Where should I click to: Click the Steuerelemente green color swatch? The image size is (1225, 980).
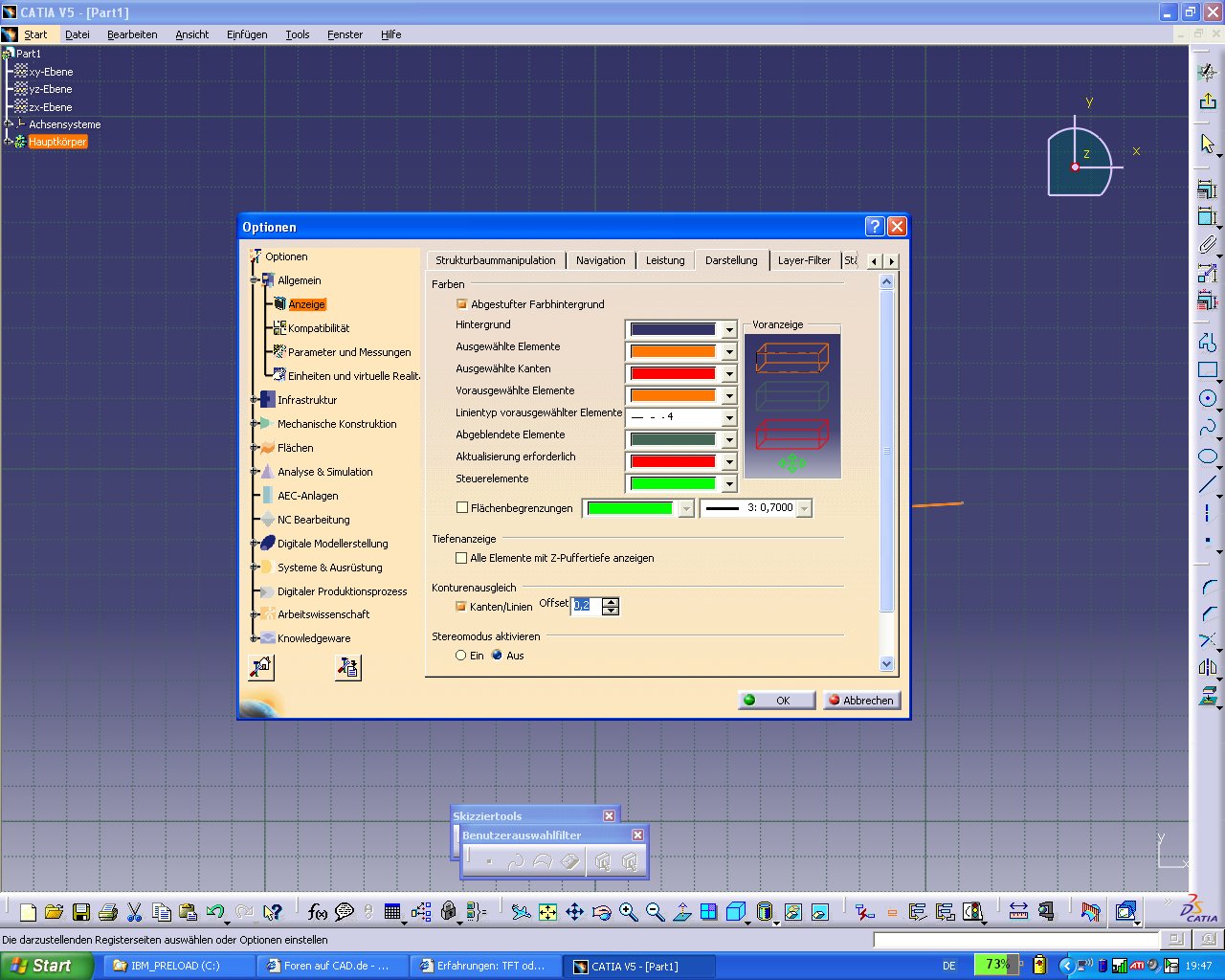pos(672,483)
